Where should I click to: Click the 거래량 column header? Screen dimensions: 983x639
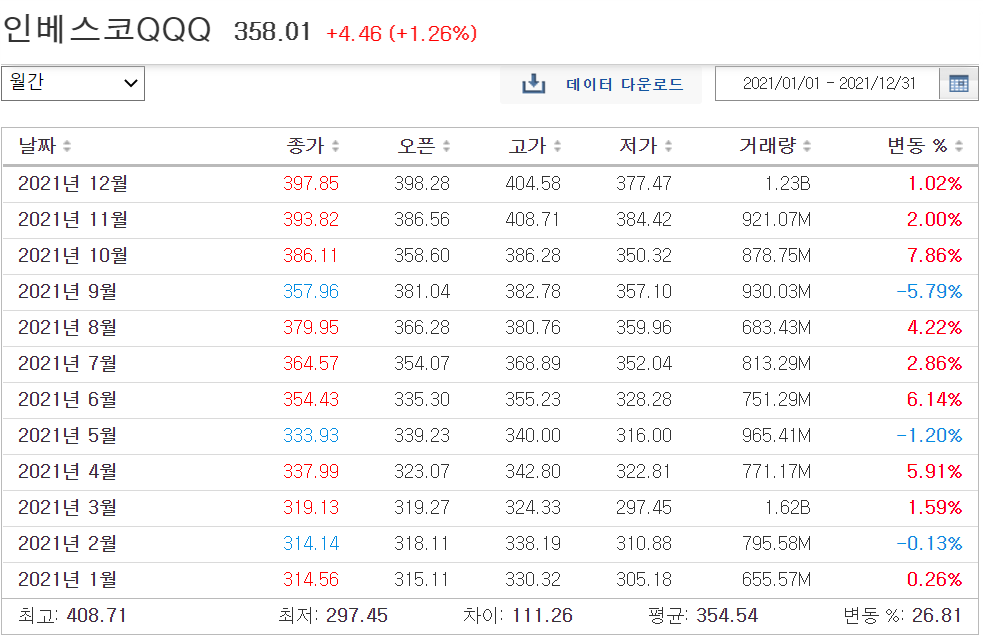(768, 146)
